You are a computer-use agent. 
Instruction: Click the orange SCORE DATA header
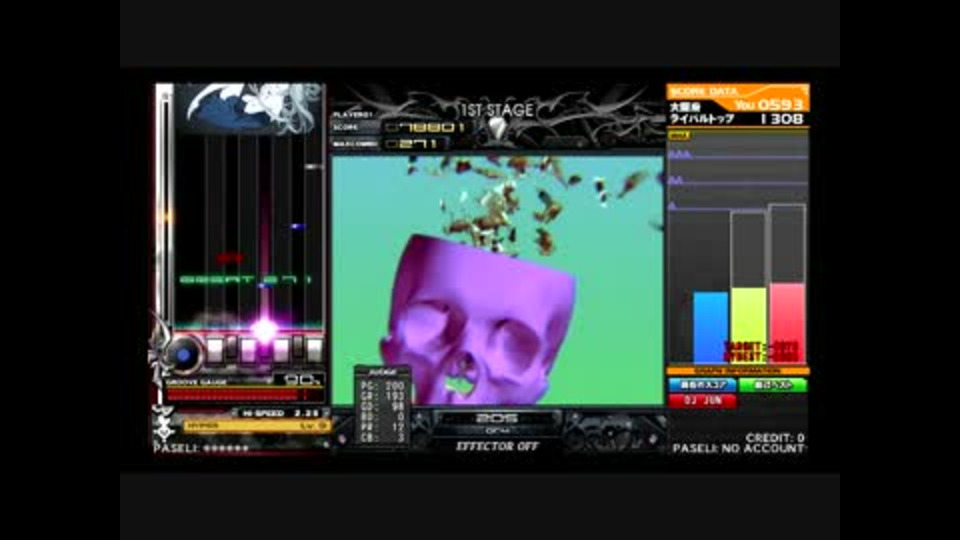click(738, 91)
